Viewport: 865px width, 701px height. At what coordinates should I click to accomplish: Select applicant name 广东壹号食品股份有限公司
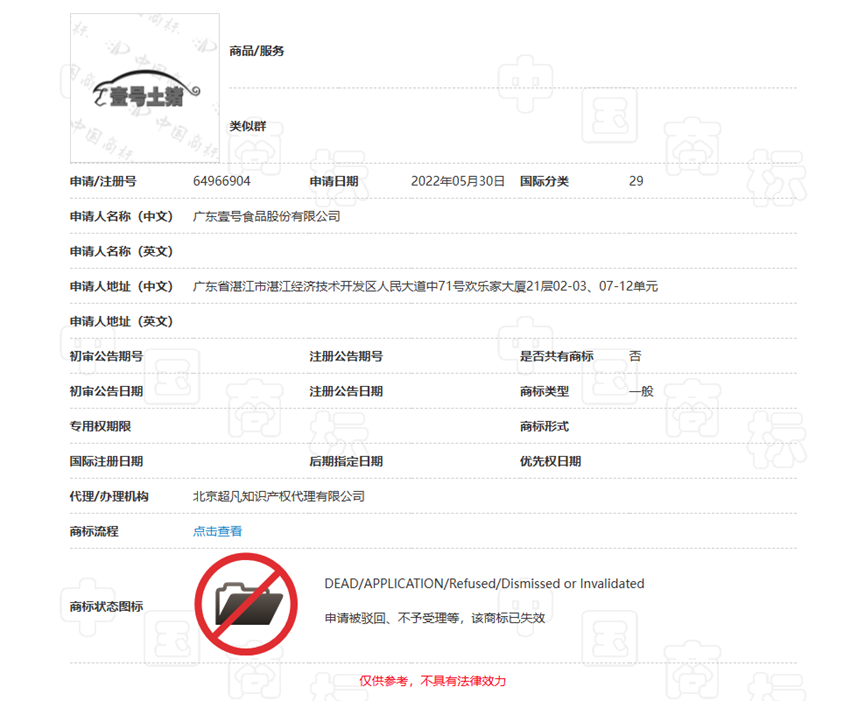coord(266,216)
